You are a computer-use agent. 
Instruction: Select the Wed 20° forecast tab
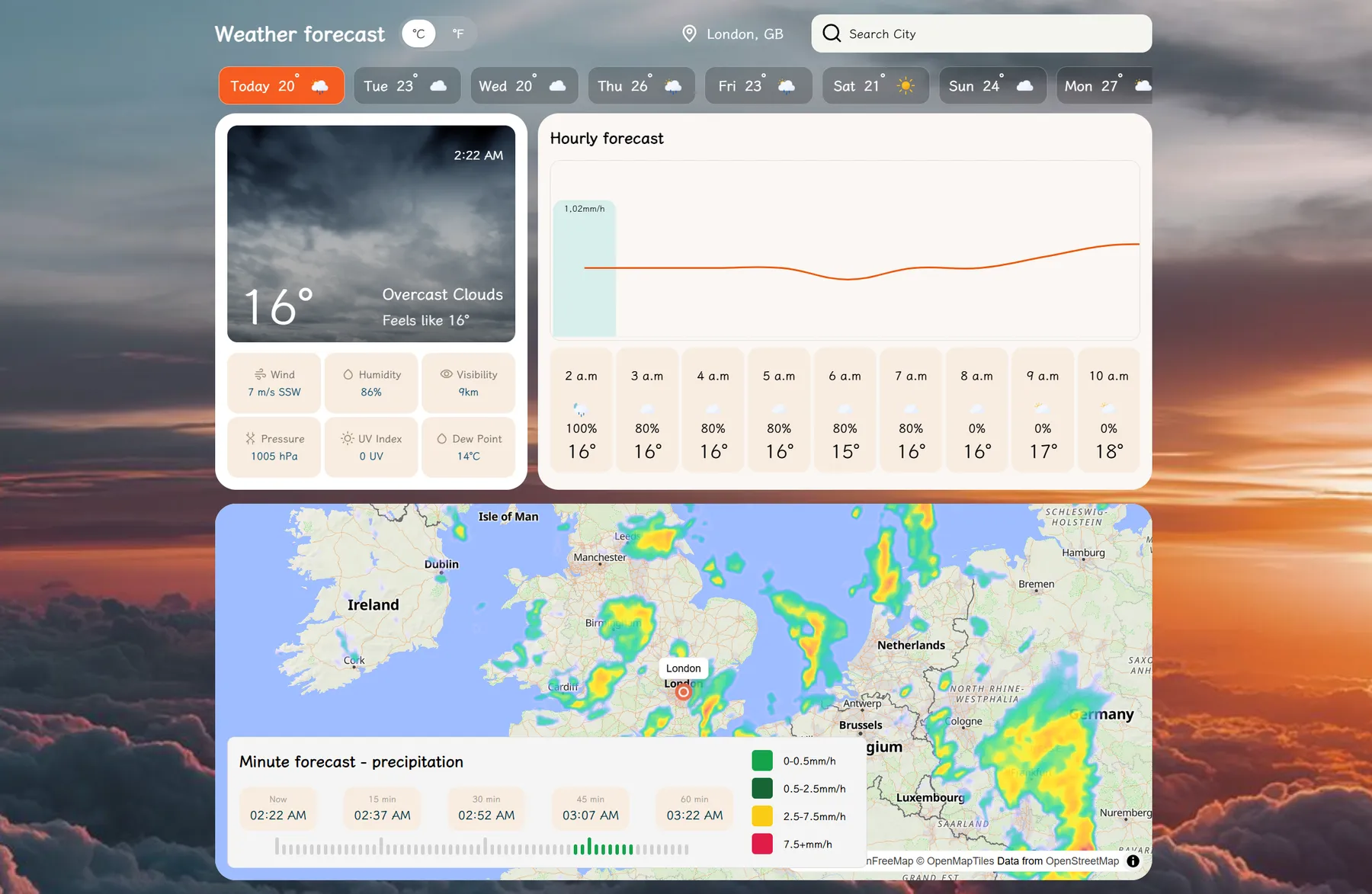pyautogui.click(x=524, y=85)
